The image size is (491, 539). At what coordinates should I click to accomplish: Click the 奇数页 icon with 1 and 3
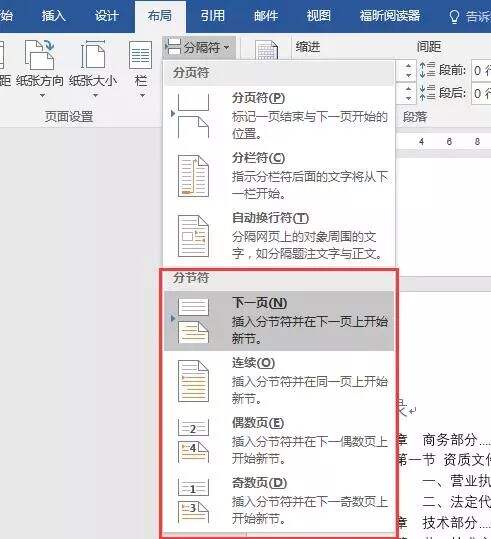click(x=193, y=500)
